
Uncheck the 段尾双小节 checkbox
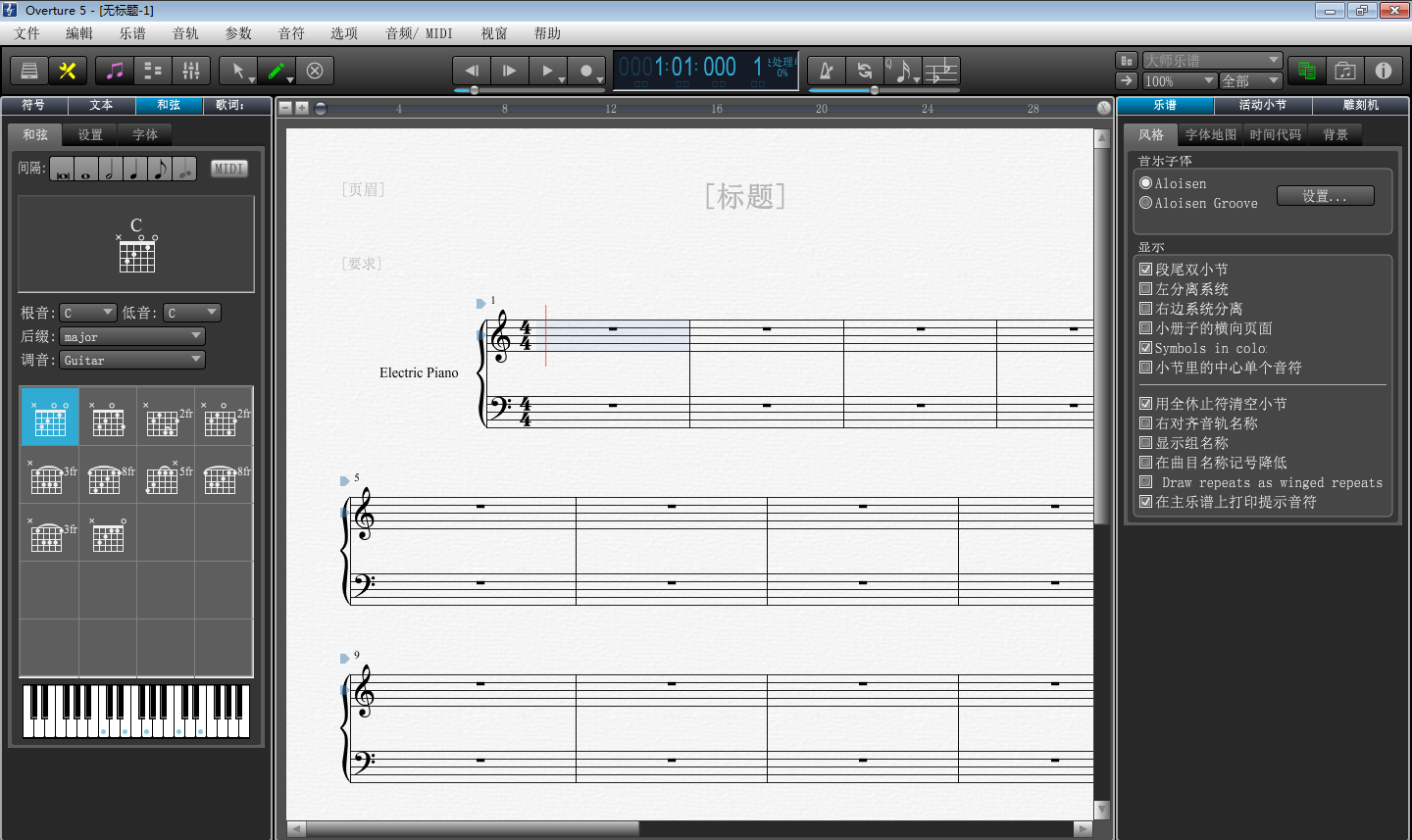[x=1145, y=269]
